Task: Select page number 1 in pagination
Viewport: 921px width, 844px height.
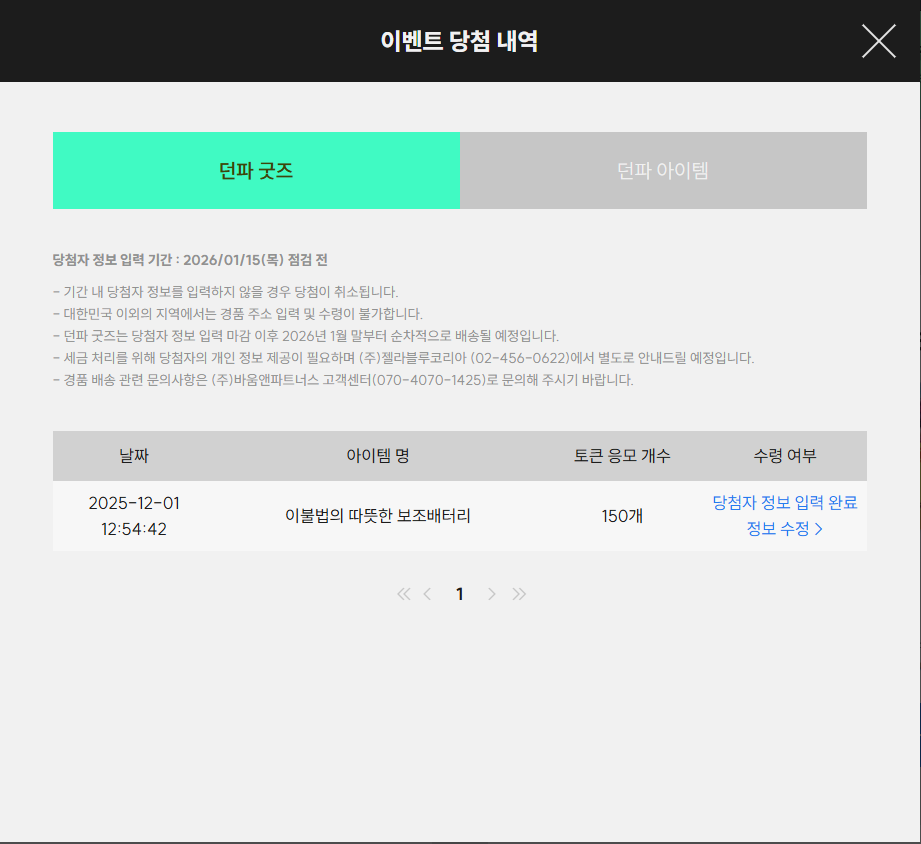Action: [x=460, y=594]
